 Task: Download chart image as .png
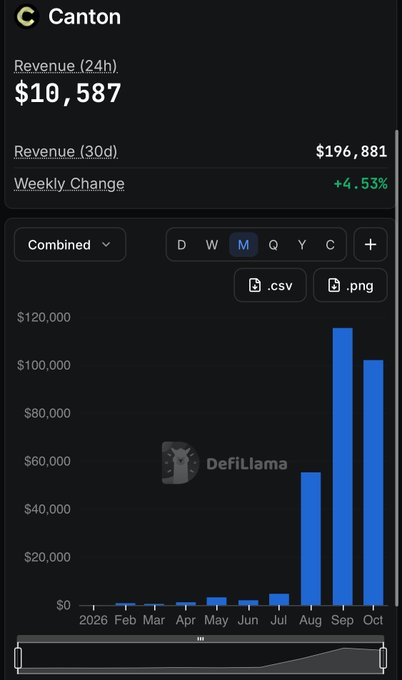click(350, 285)
